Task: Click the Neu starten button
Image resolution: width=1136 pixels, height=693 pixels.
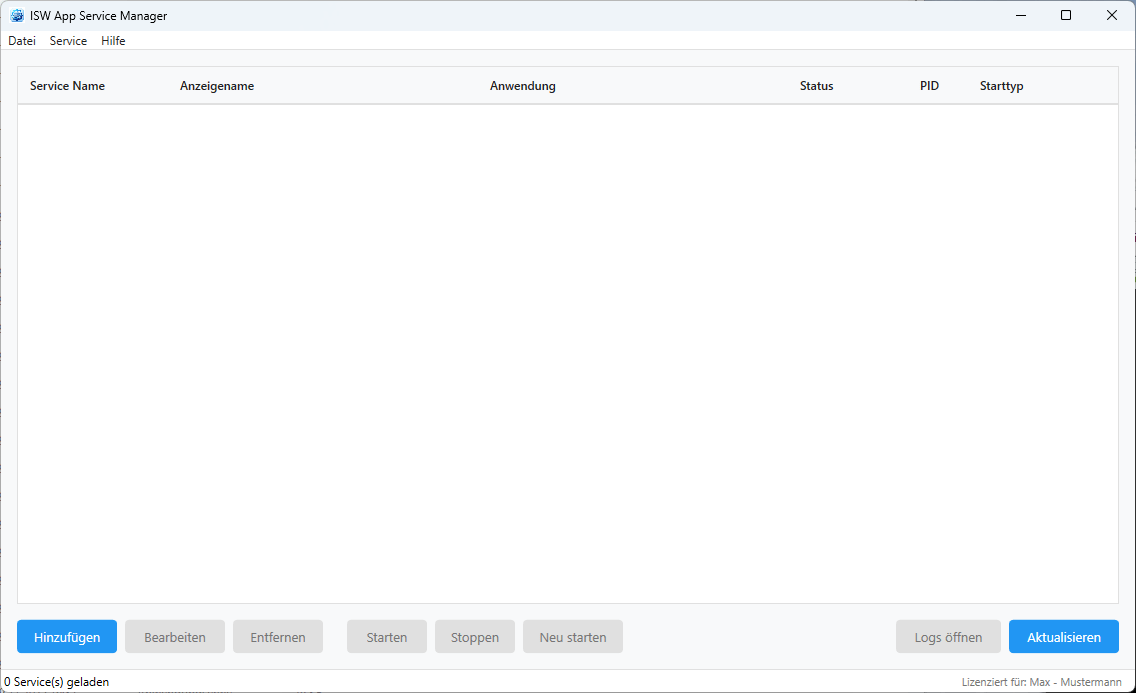Action: point(573,637)
